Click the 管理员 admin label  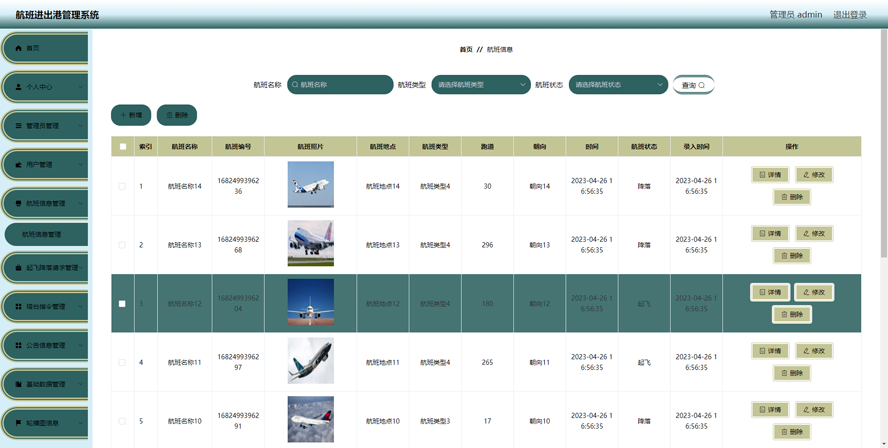tap(796, 15)
